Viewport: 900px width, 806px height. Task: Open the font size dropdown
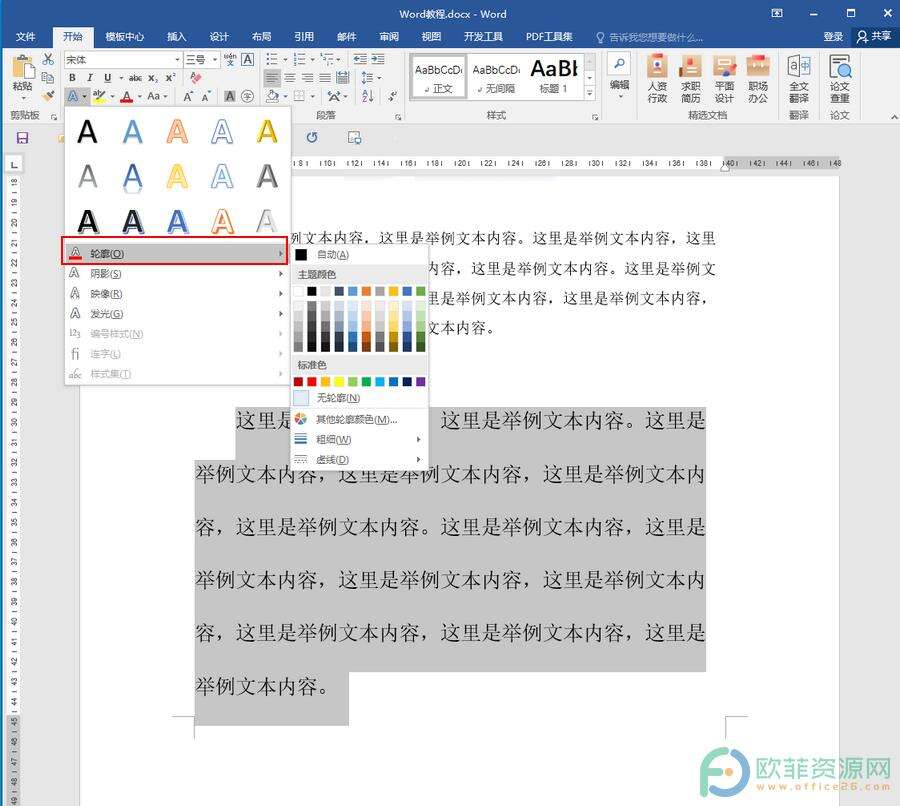(x=215, y=60)
